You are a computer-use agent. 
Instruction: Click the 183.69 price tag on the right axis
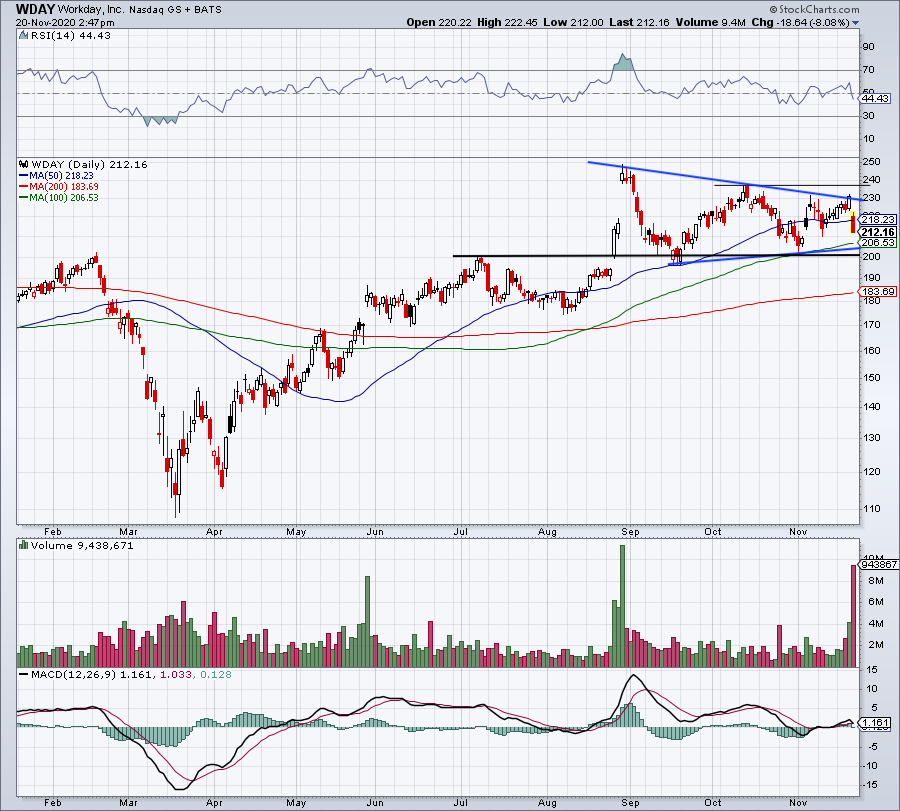pos(878,292)
